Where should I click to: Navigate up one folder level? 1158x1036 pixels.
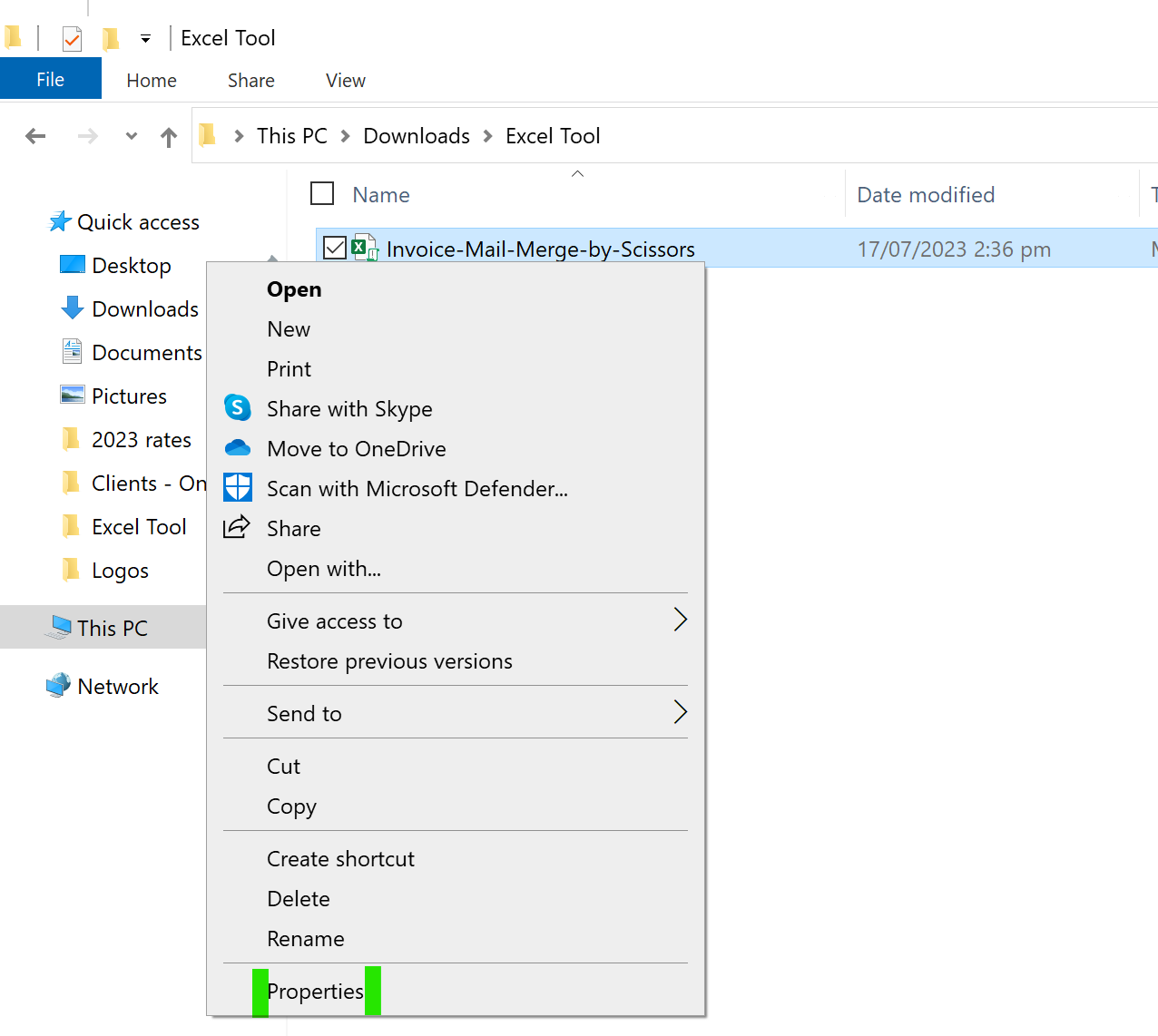tap(169, 137)
